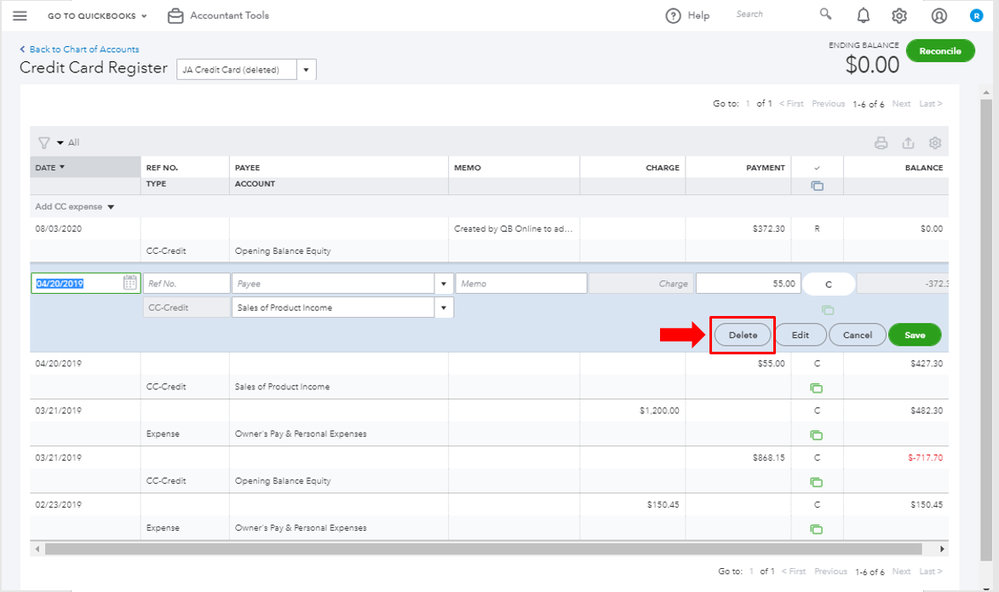Click the horizontal scrollbar
The width and height of the screenshot is (999, 592).
coord(480,549)
